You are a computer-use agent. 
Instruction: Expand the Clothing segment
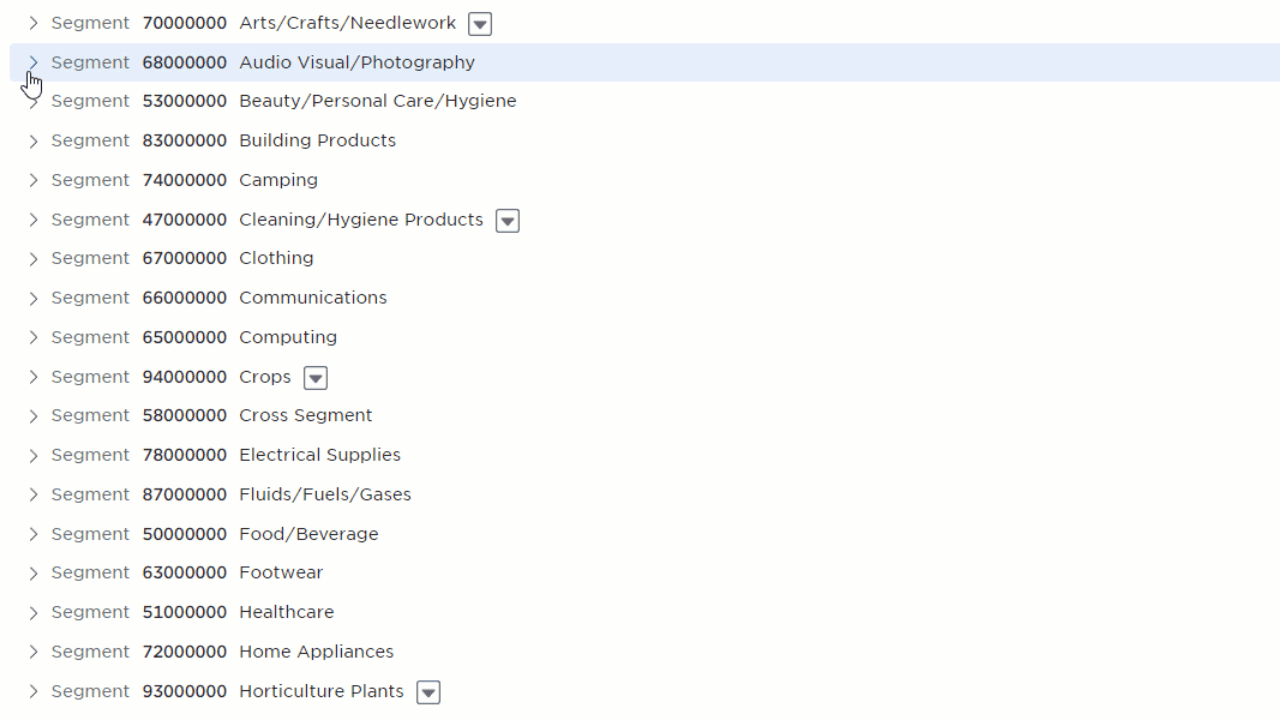pos(33,258)
